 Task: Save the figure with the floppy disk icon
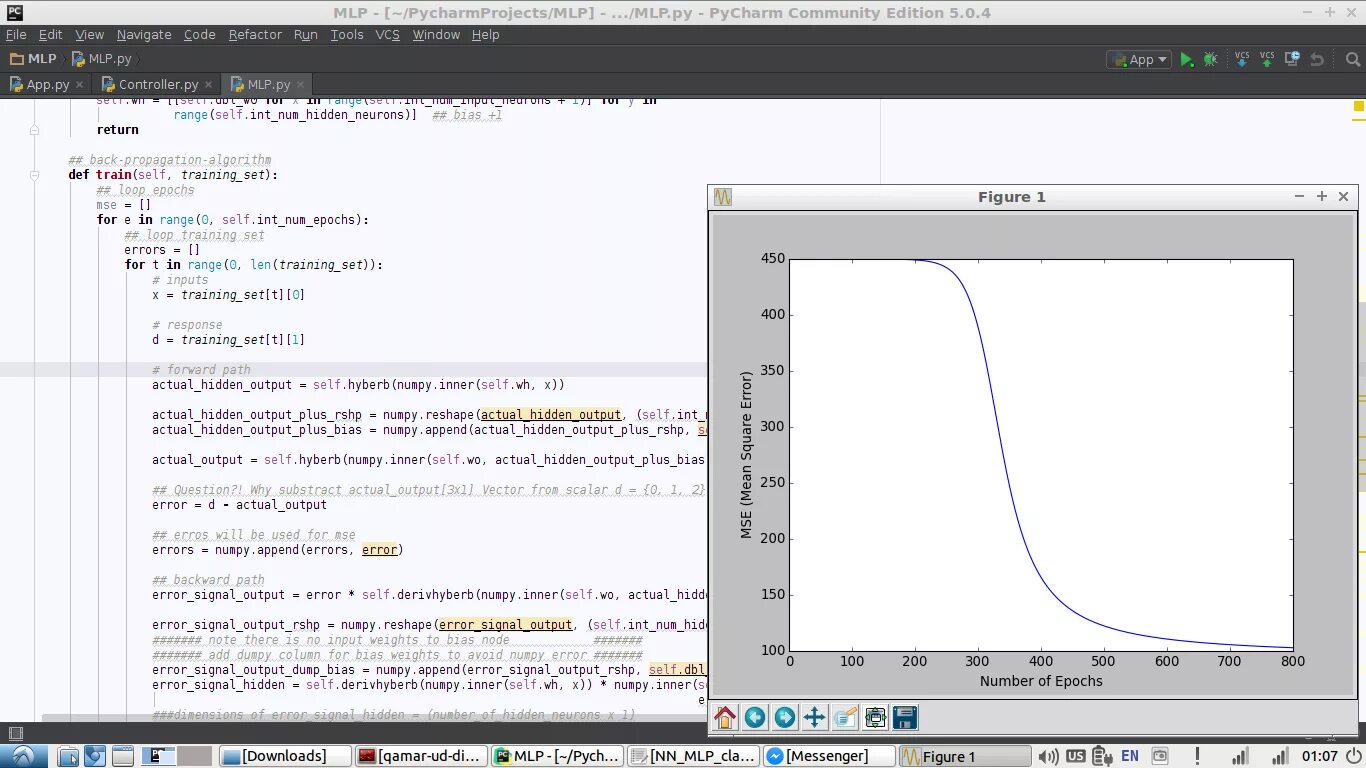click(905, 717)
